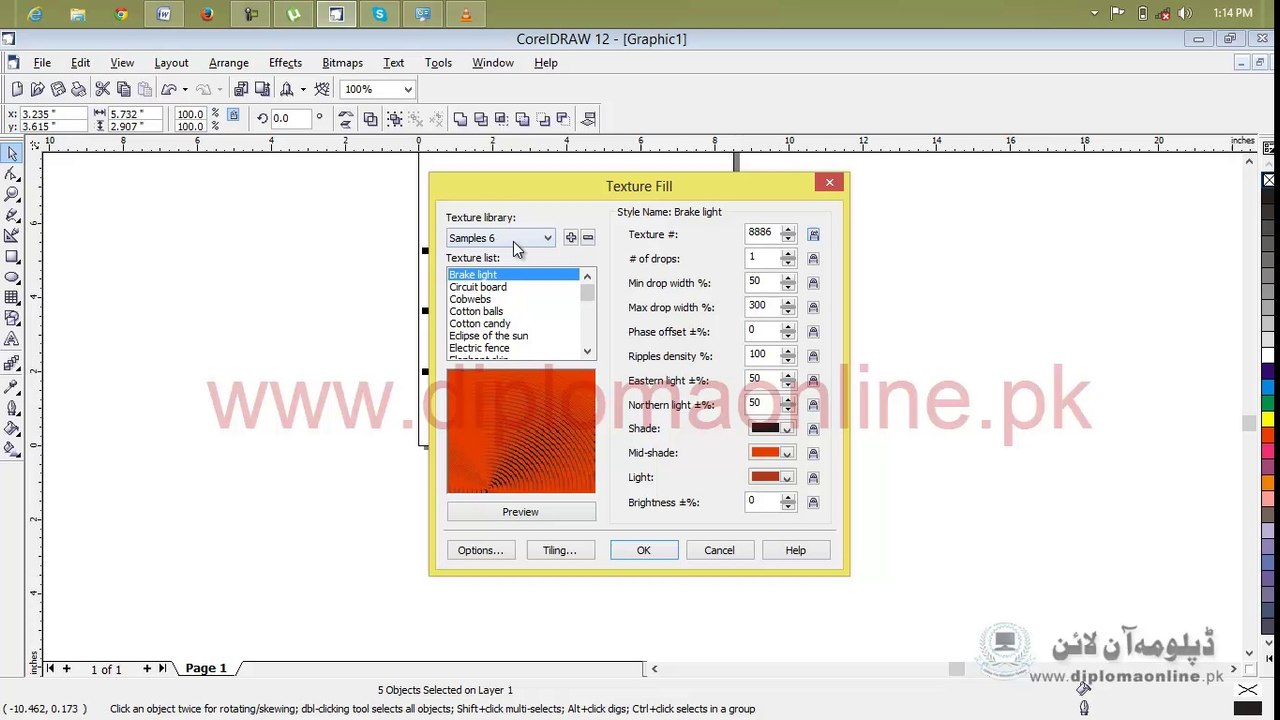Open the Application Launcher icon
Viewport: 1280px width, 720px height.
[x=287, y=90]
